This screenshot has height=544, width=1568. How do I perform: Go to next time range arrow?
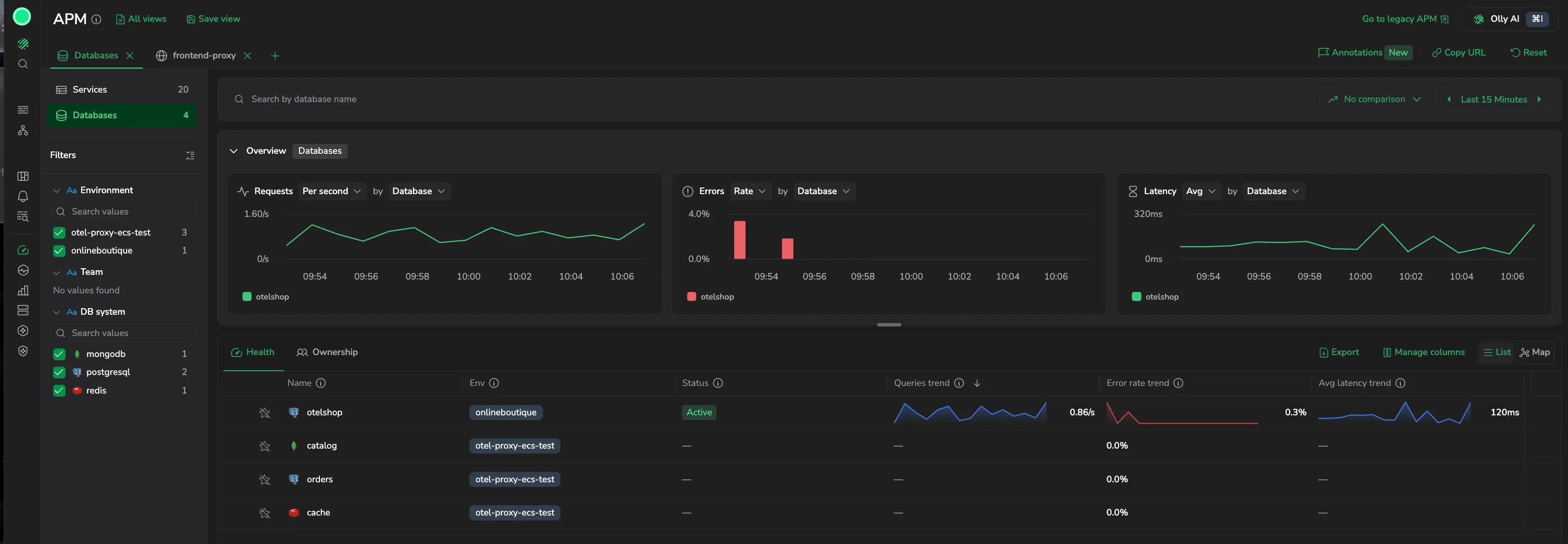point(1539,99)
